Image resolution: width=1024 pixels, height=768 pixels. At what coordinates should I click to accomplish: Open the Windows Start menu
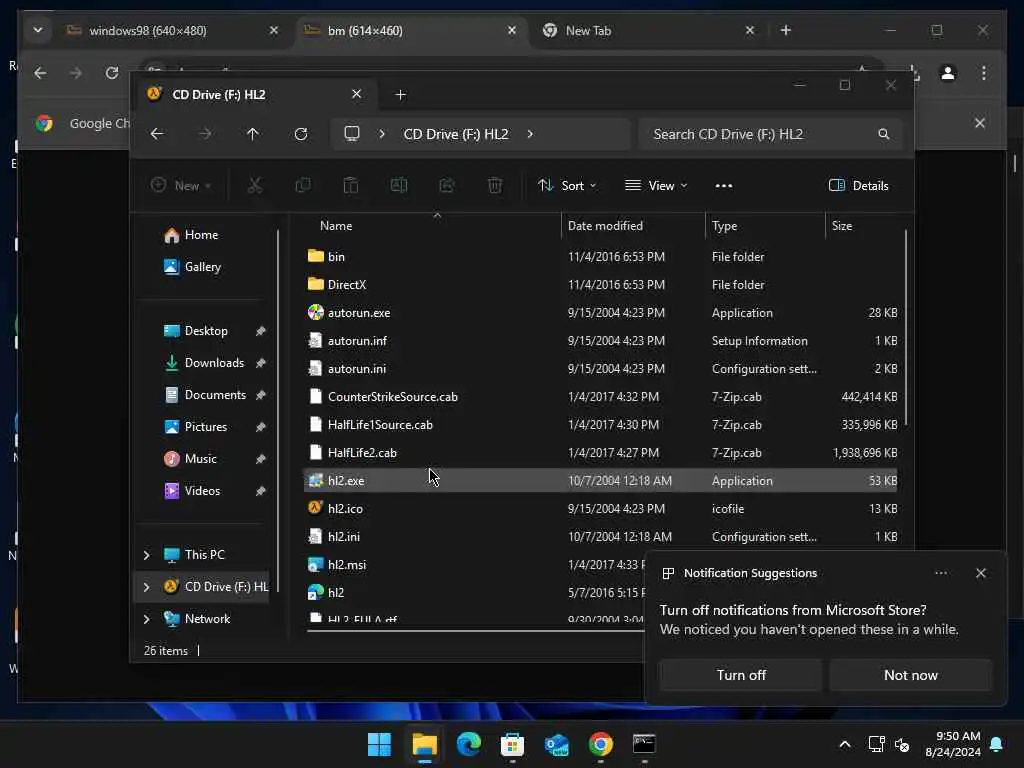(x=379, y=744)
